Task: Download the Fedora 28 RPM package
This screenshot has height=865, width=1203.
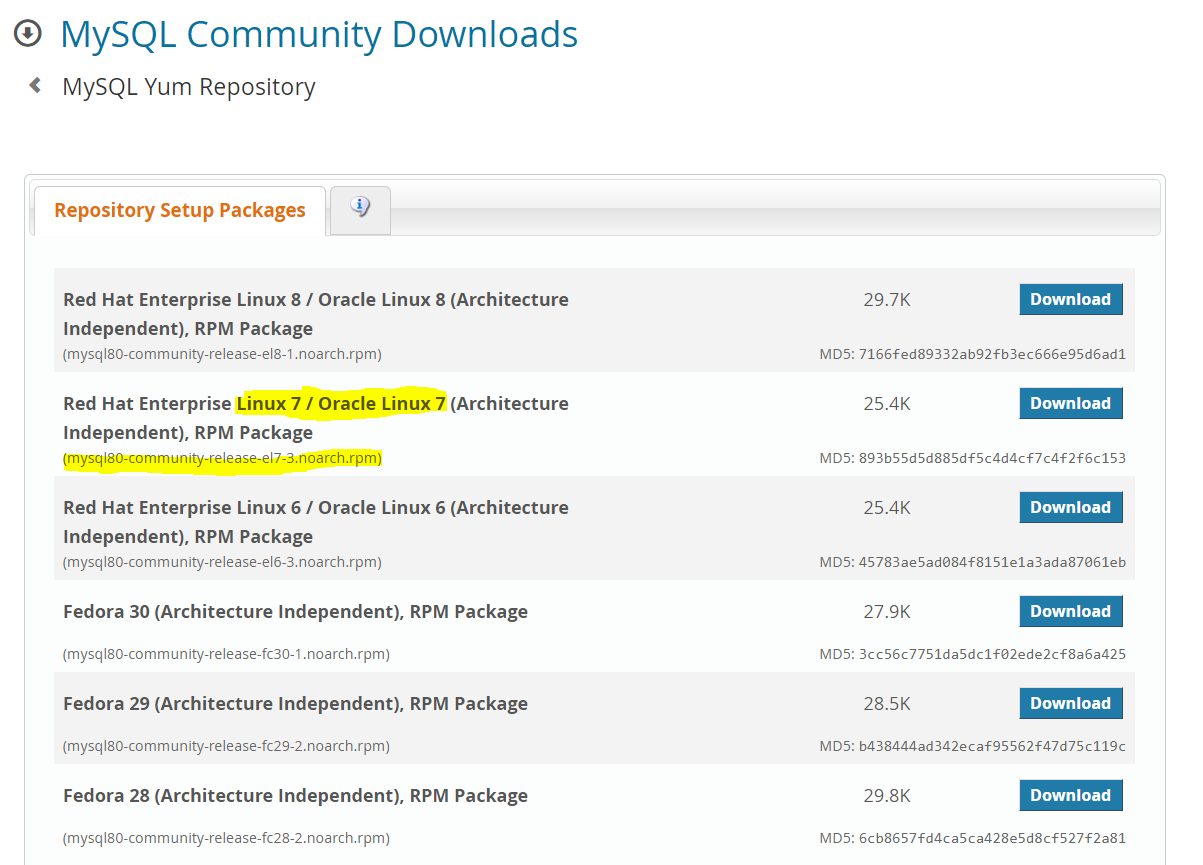Action: [1071, 795]
